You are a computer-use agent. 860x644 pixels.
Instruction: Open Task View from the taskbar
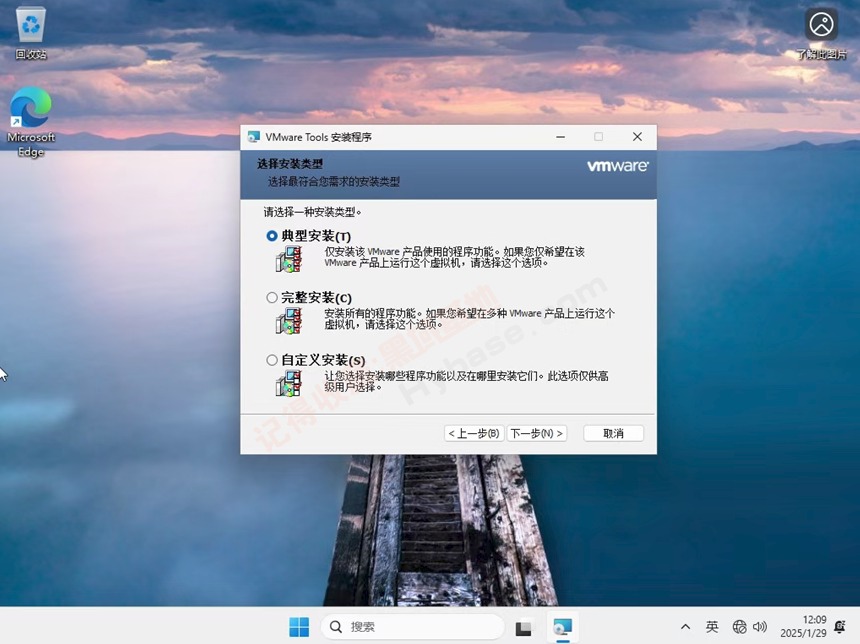523,628
